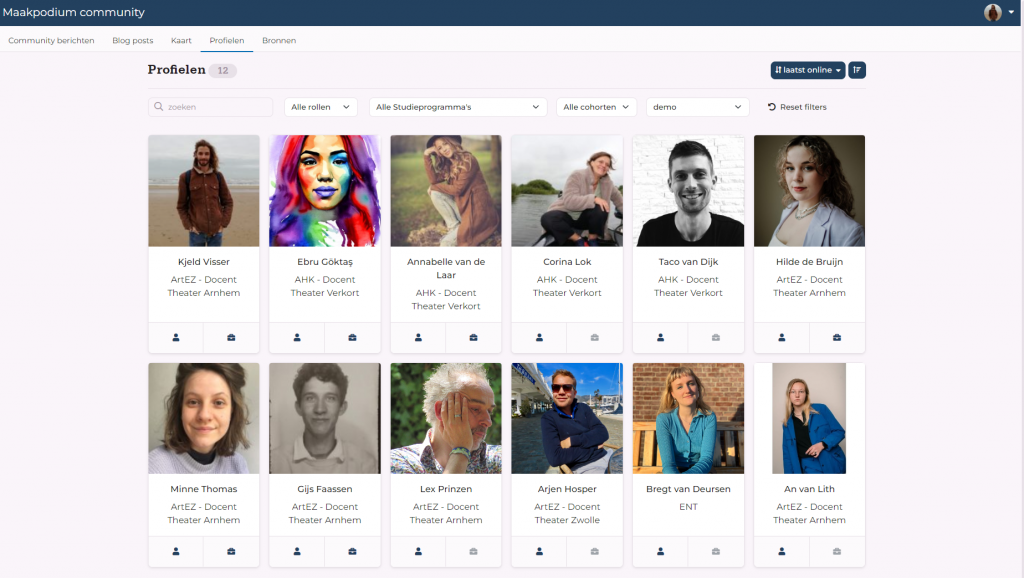1024x578 pixels.
Task: Switch to the Community berichten tab
Action: pos(51,41)
